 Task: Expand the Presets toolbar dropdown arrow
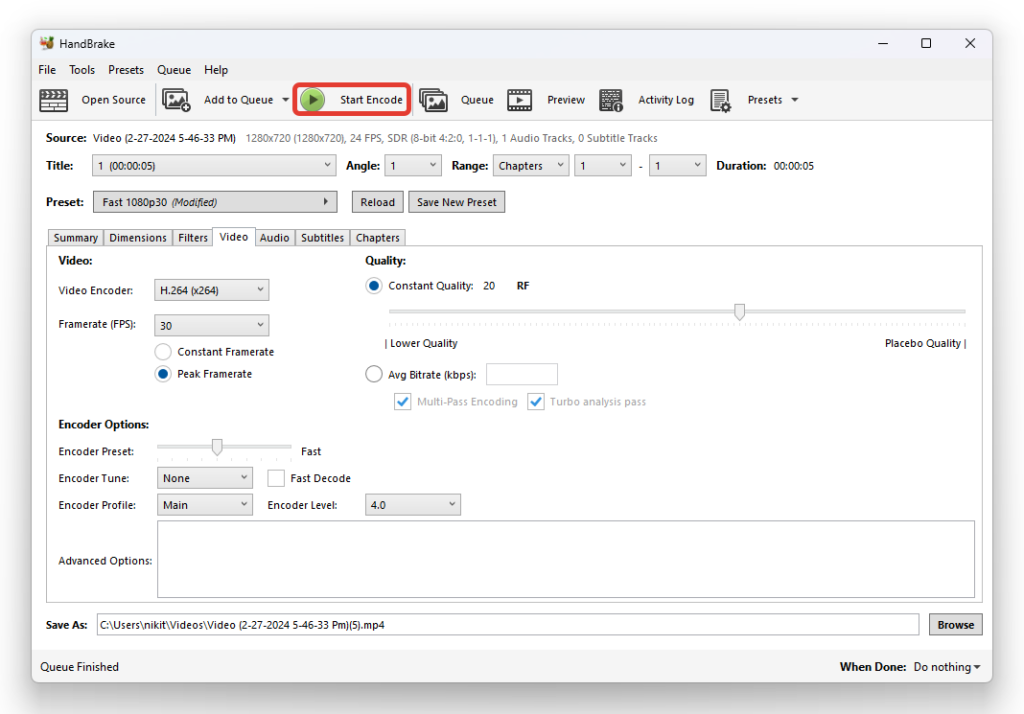tap(795, 100)
